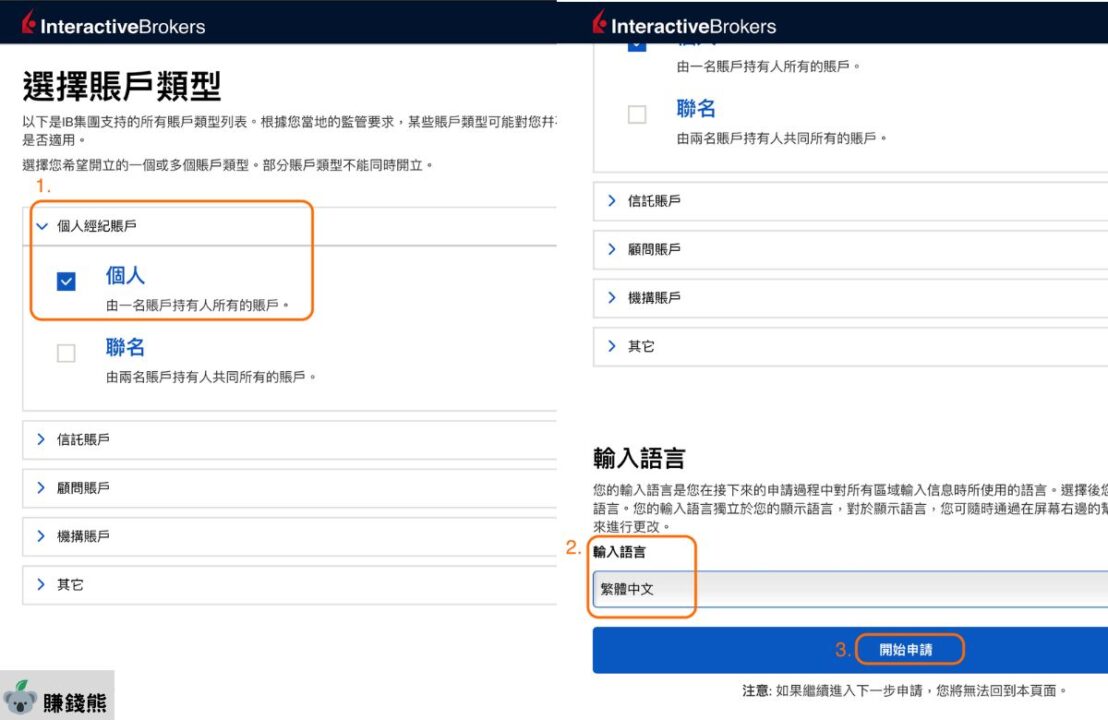Expand 其它 on the 選擇賬戶類型 page

(x=290, y=584)
